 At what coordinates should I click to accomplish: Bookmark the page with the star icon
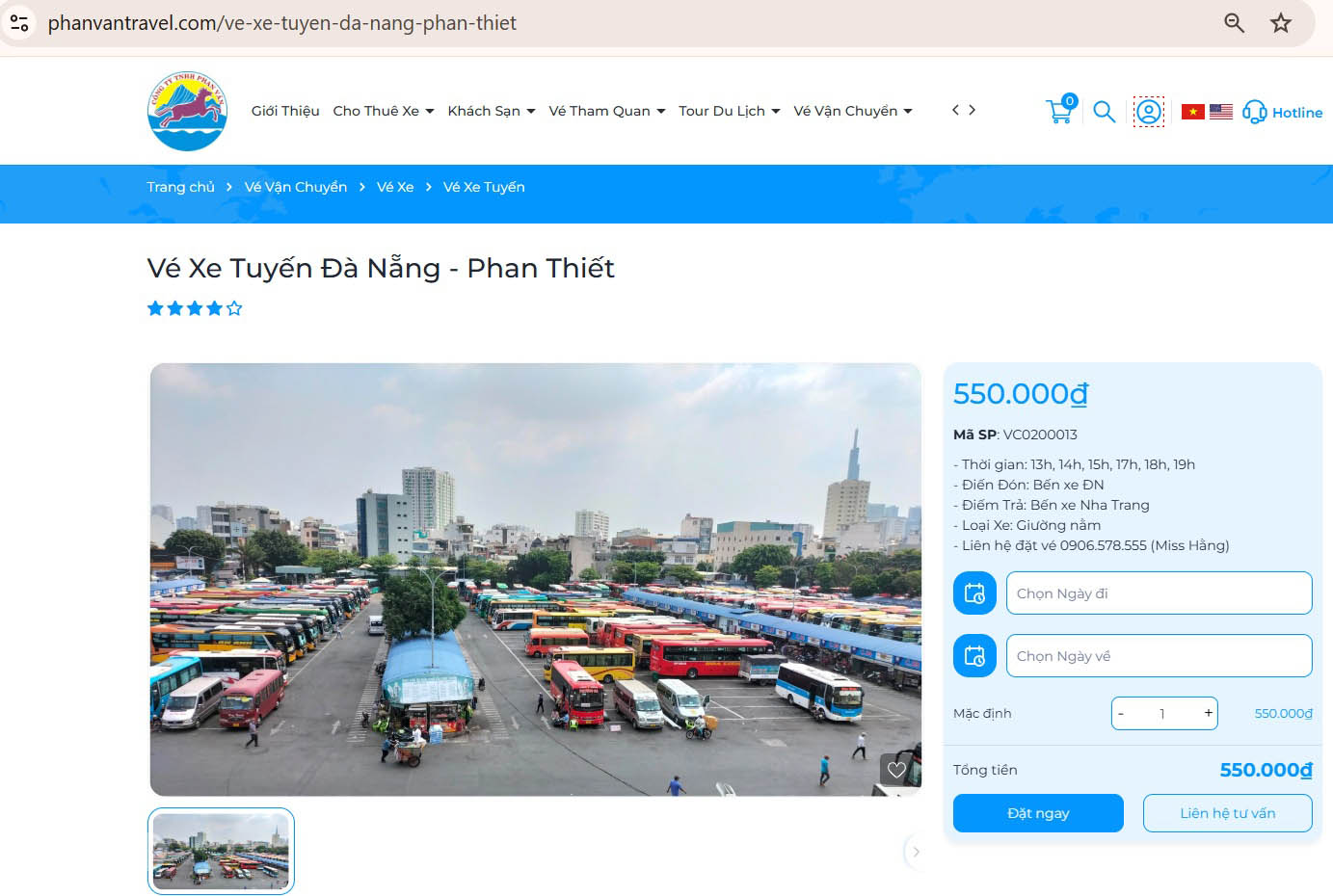coord(1281,22)
